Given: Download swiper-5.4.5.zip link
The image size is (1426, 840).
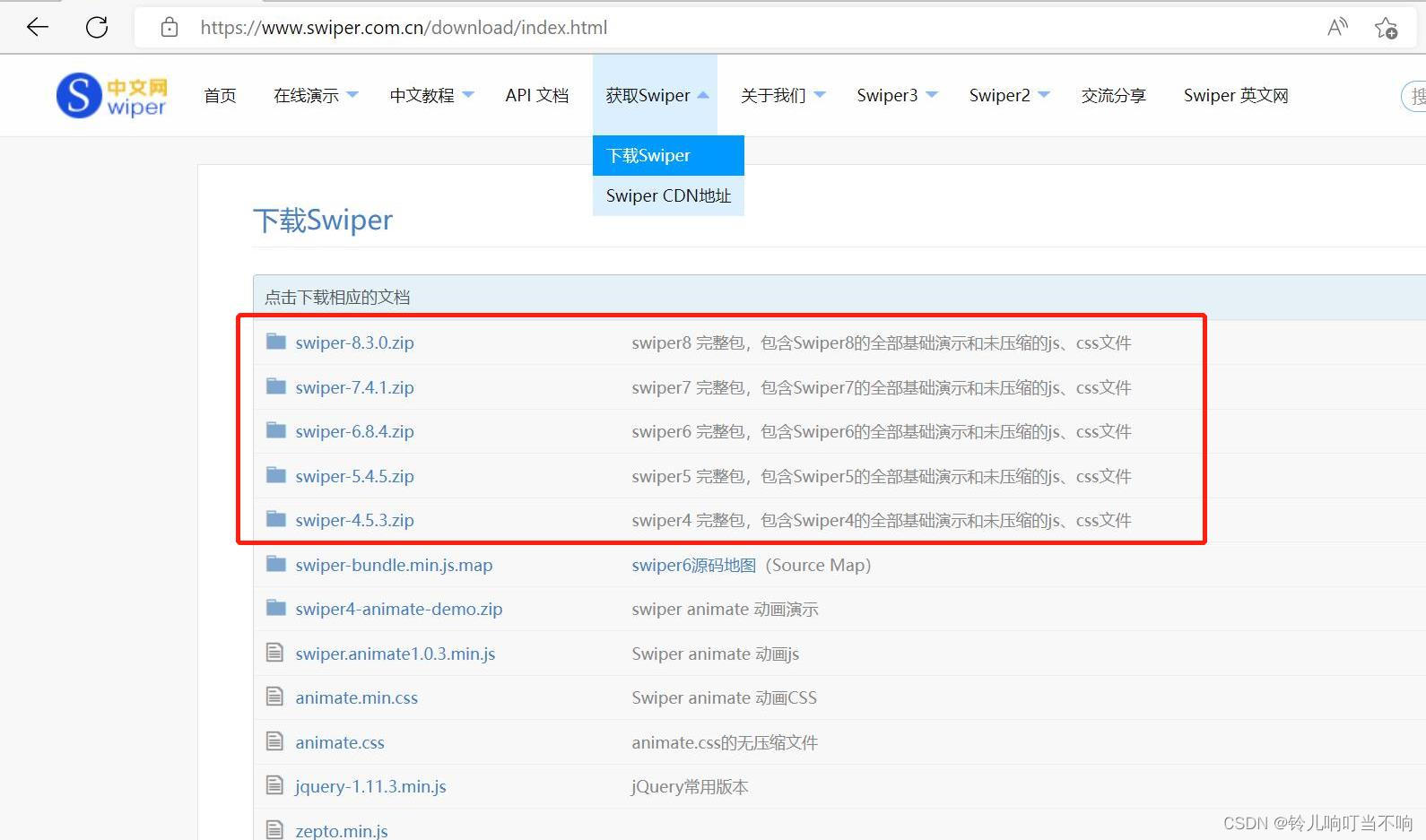Looking at the screenshot, I should (354, 476).
